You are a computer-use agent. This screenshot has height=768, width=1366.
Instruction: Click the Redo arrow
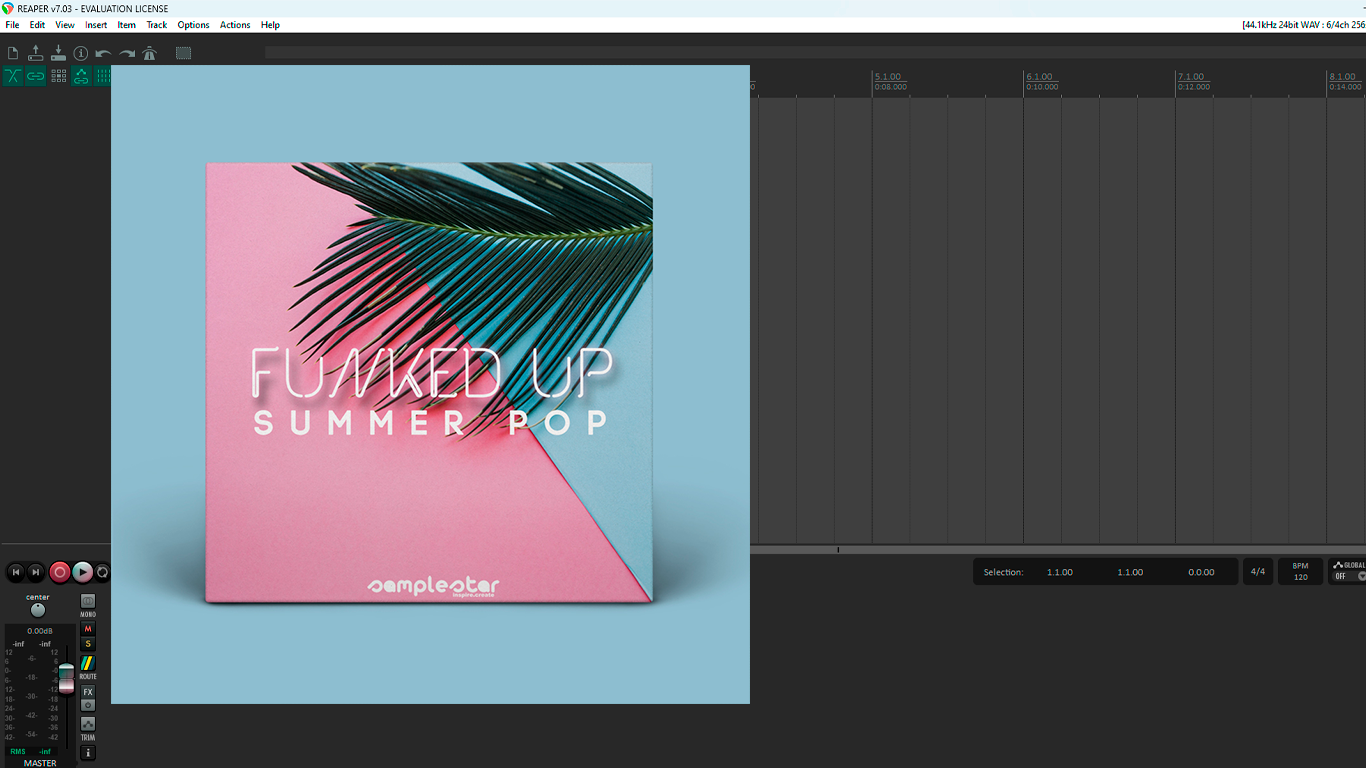127,54
